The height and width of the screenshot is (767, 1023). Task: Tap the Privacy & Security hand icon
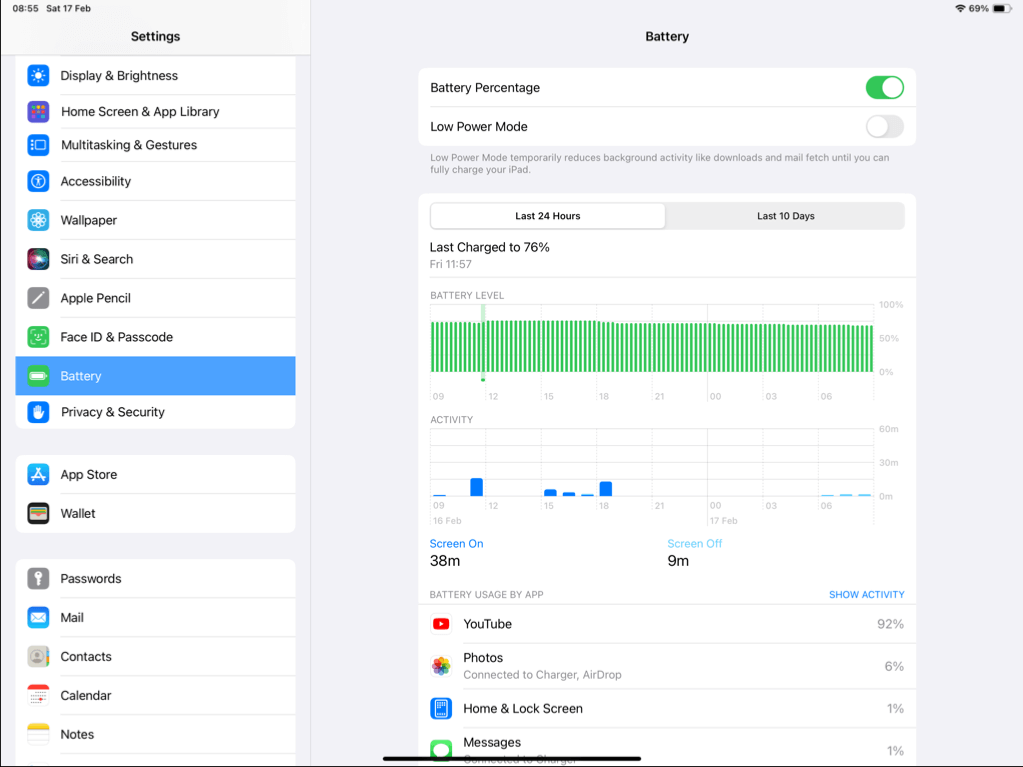coord(38,412)
